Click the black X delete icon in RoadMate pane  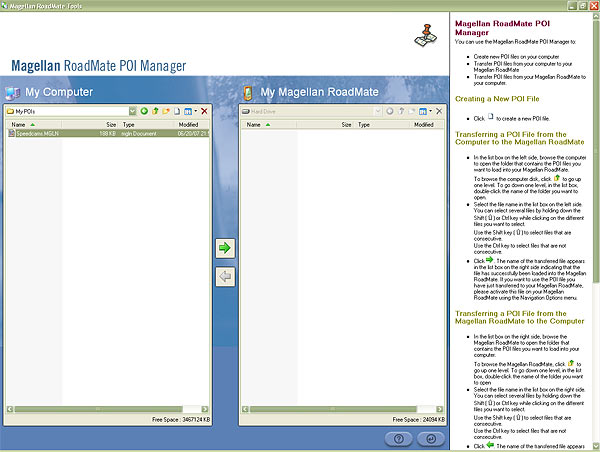[439, 111]
